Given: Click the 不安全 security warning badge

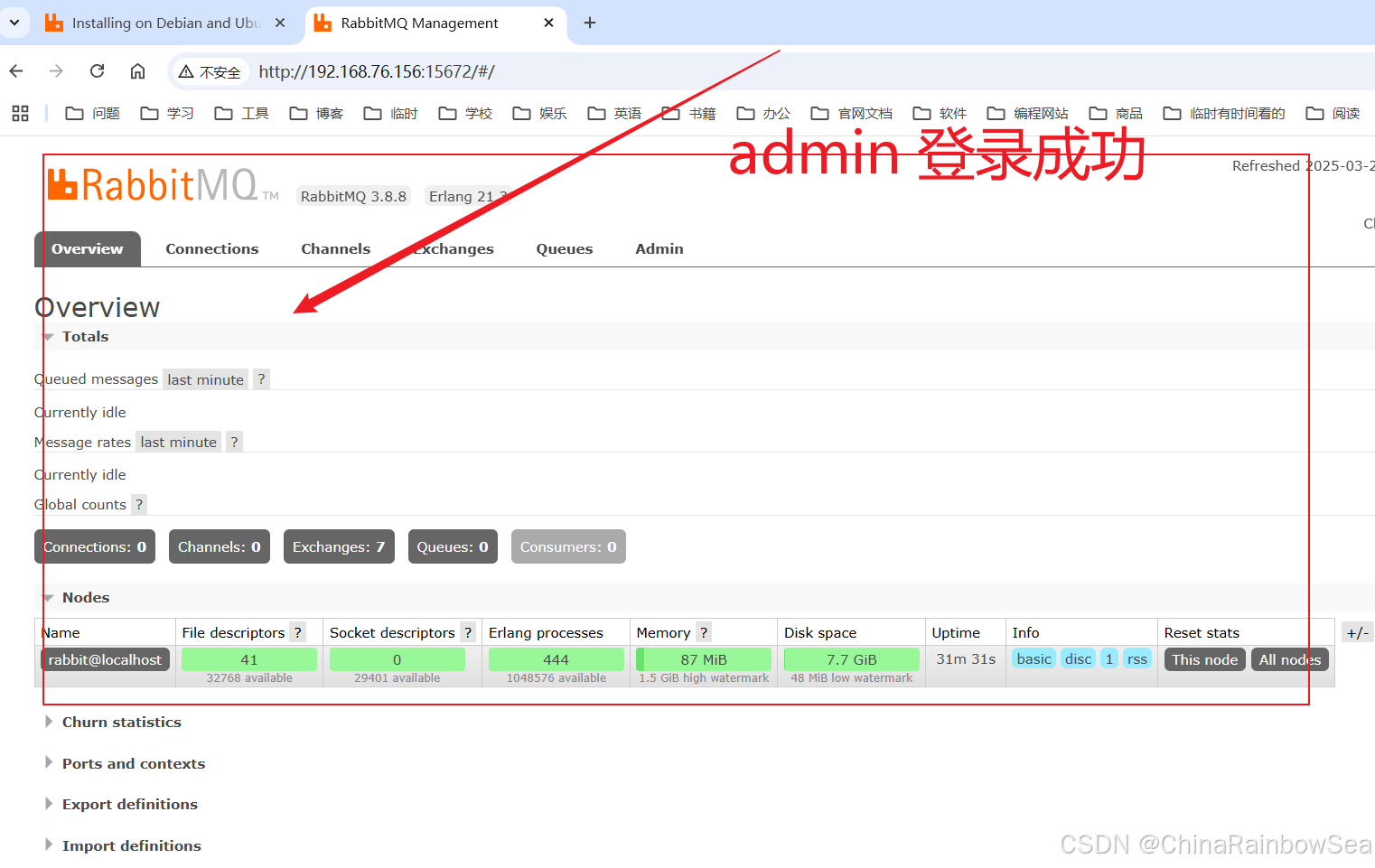Looking at the screenshot, I should [210, 72].
